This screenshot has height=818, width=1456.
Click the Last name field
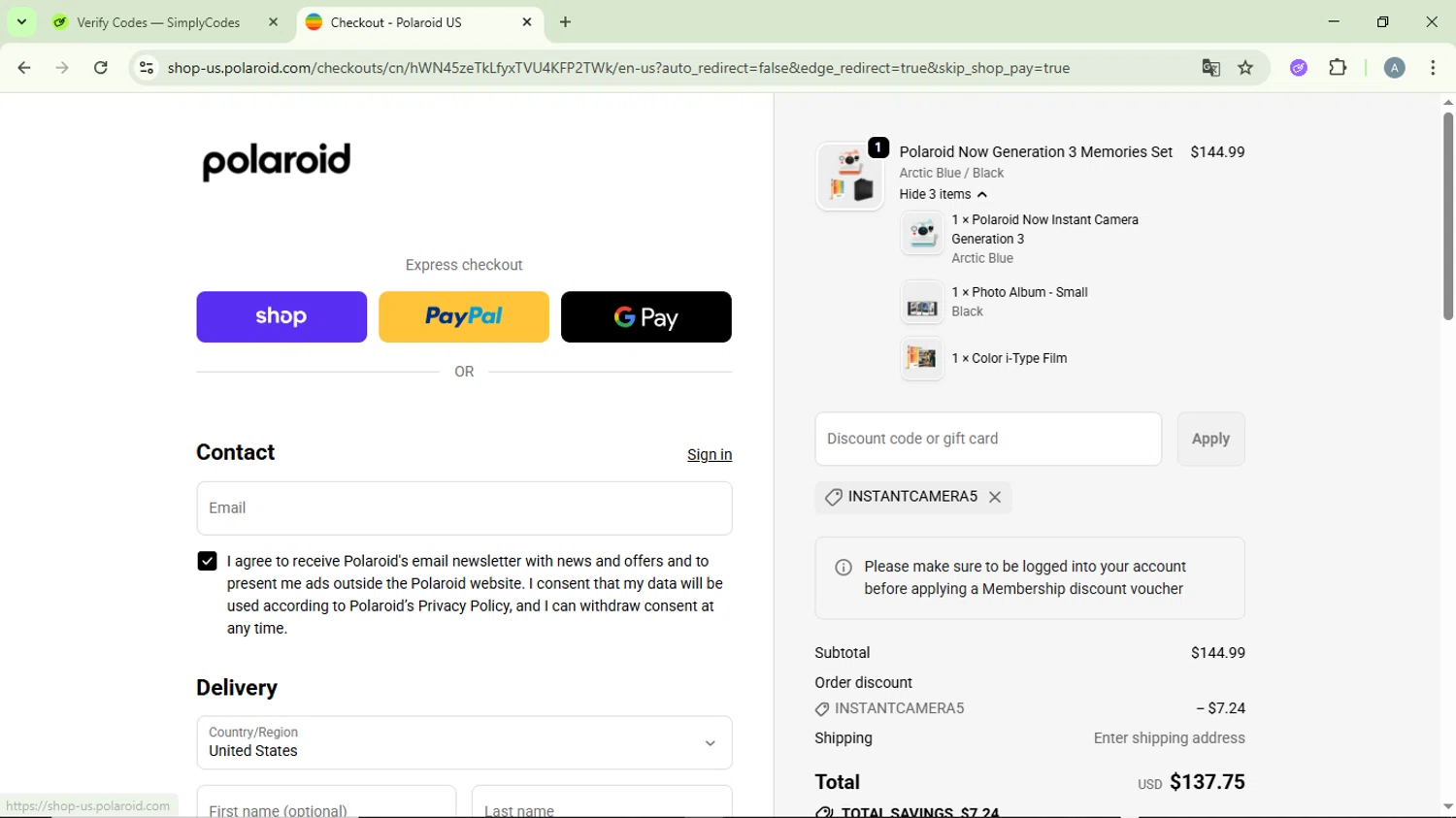[602, 802]
